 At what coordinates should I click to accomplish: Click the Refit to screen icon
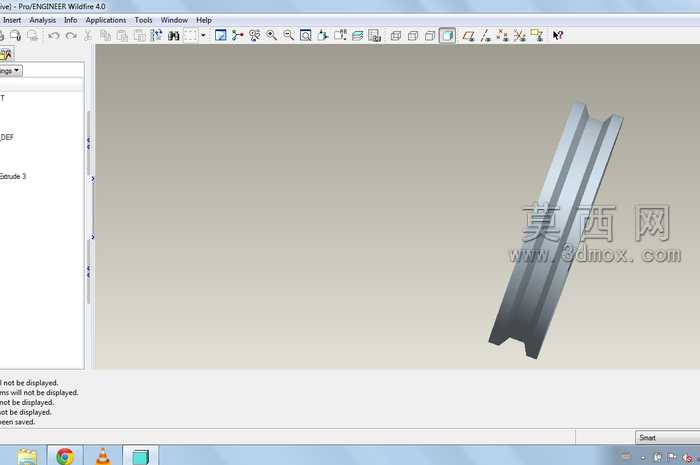[x=306, y=36]
